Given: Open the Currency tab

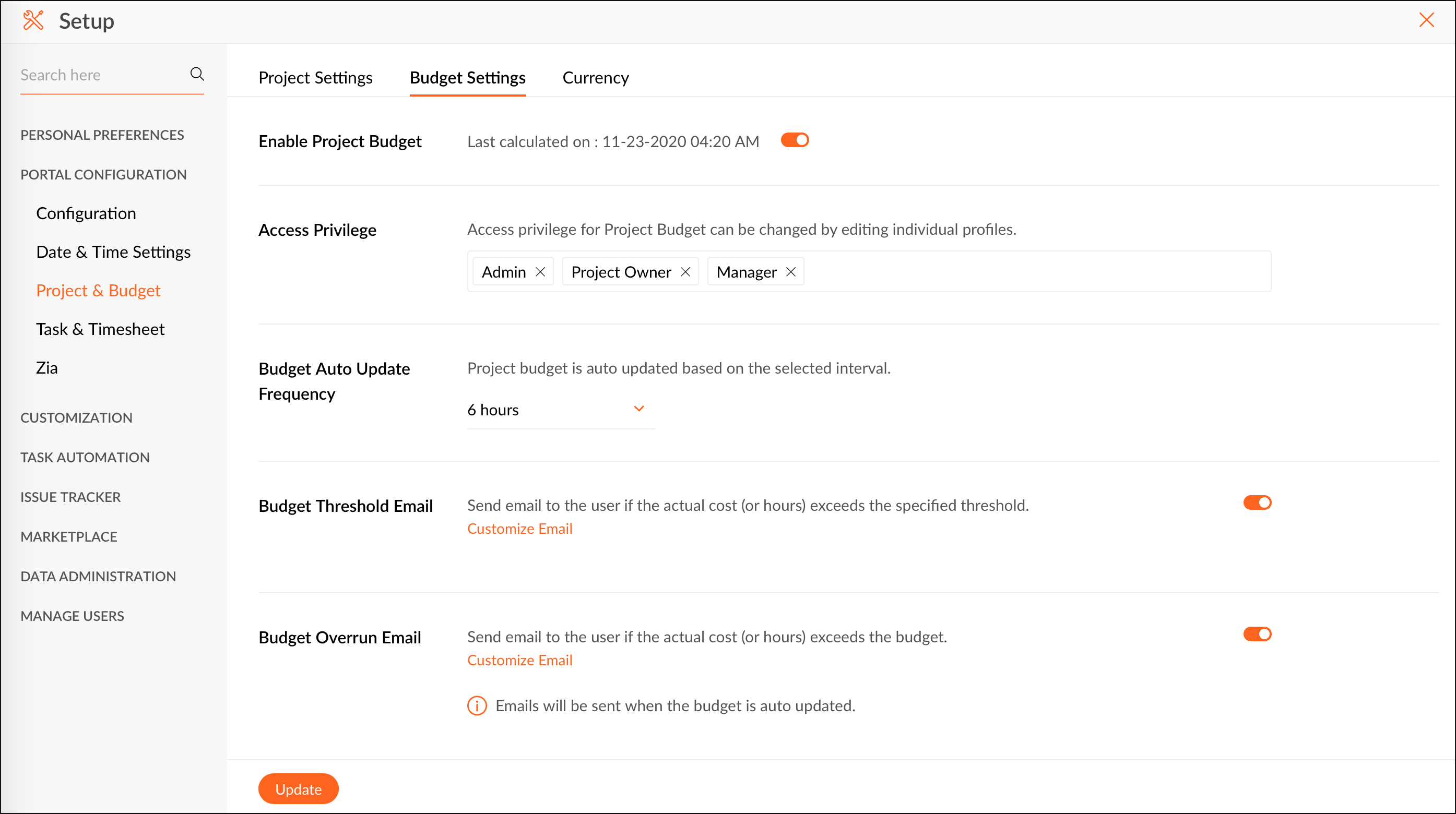Looking at the screenshot, I should pos(595,77).
